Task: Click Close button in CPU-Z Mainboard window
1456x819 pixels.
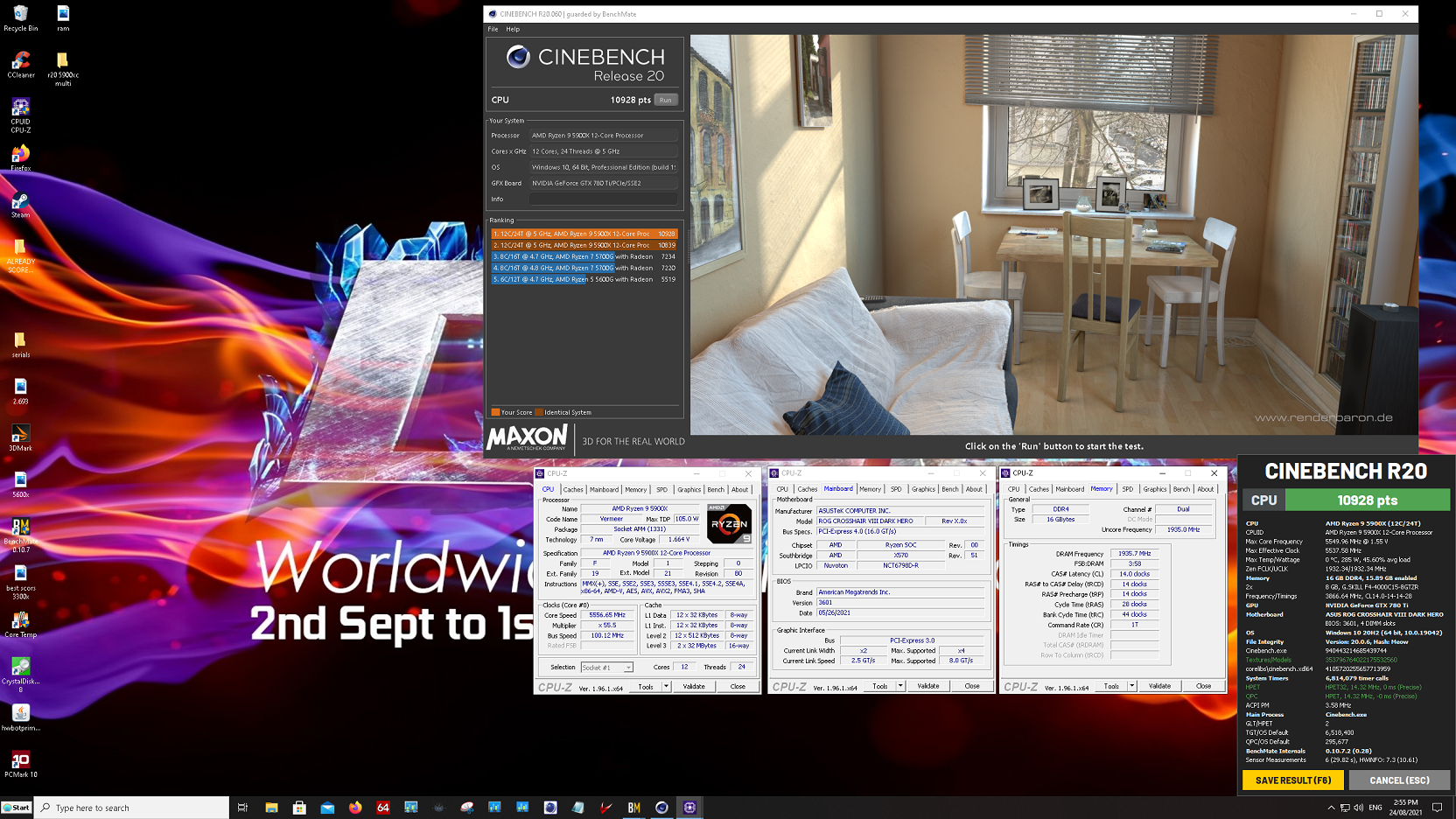Action: tap(972, 687)
